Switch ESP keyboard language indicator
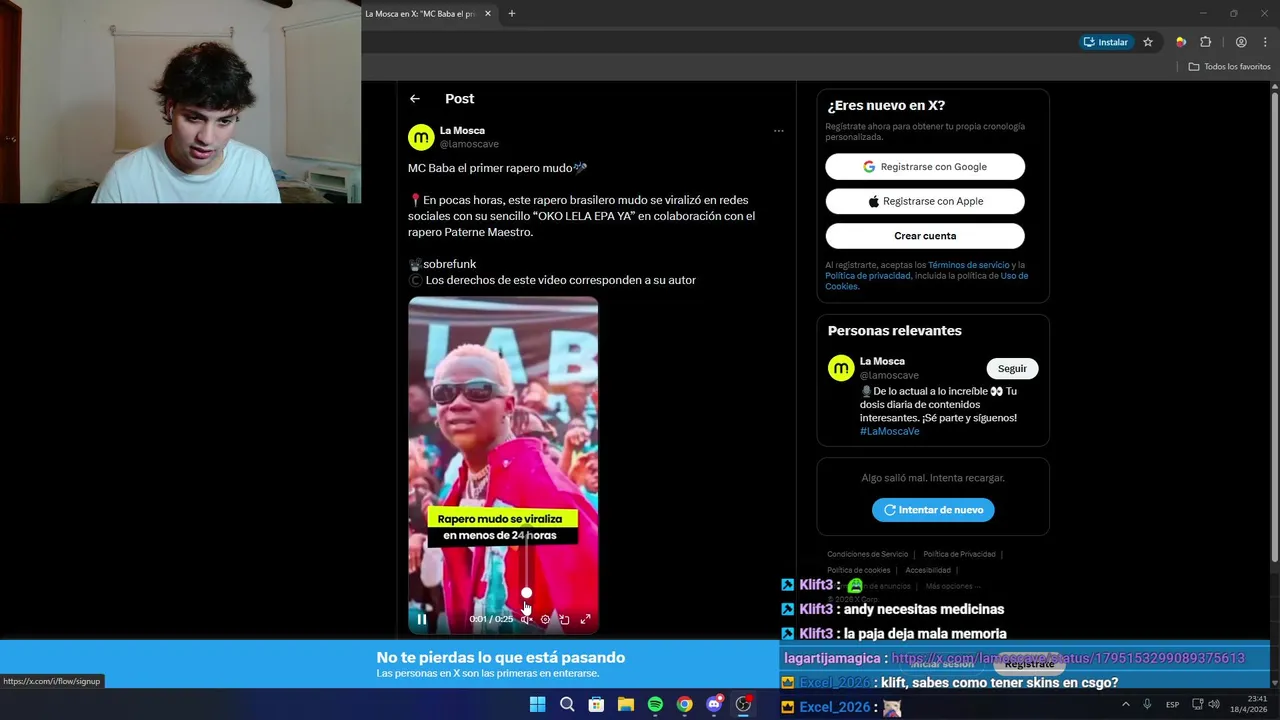 coord(1172,705)
